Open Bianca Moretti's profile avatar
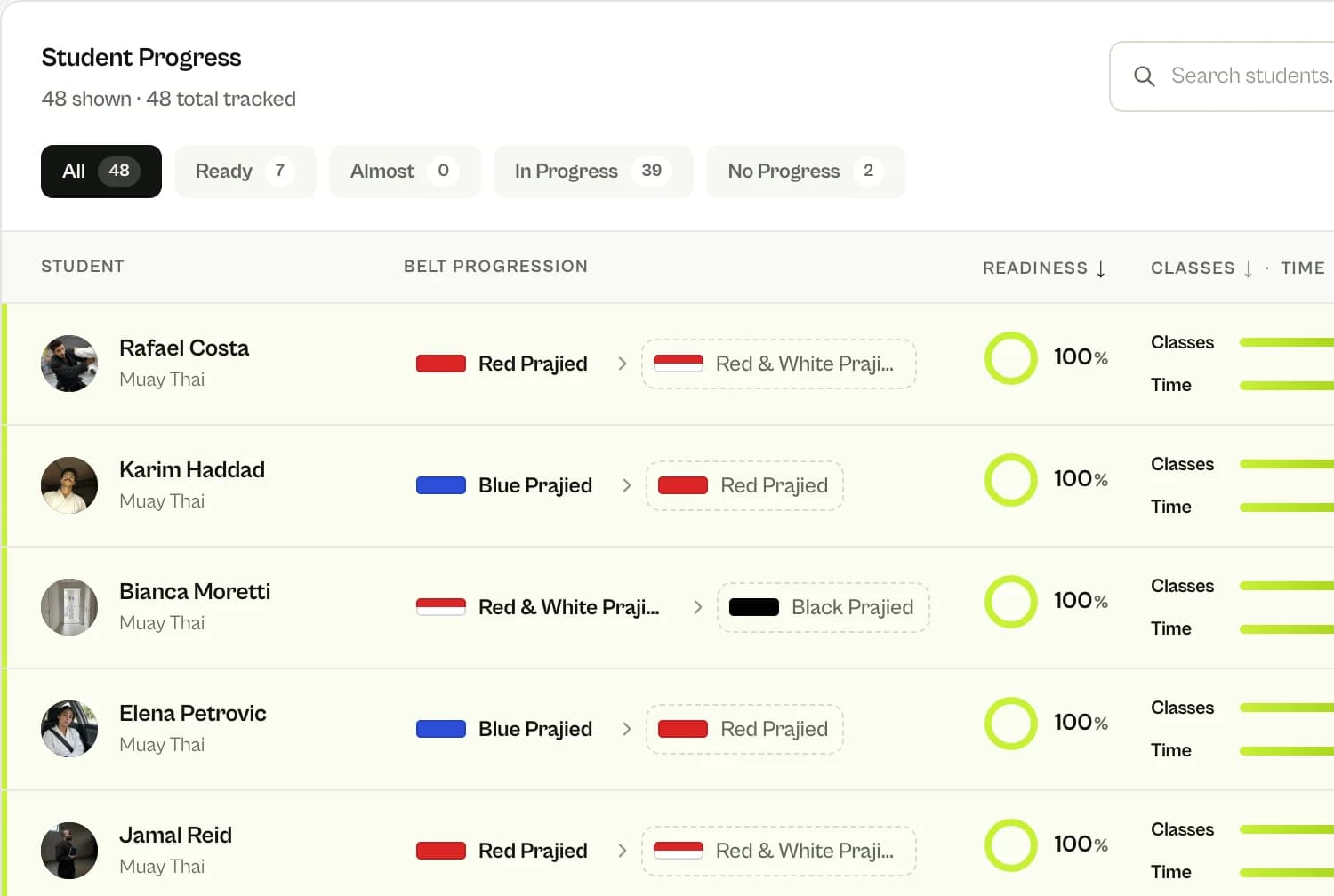The image size is (1334, 896). 69,607
